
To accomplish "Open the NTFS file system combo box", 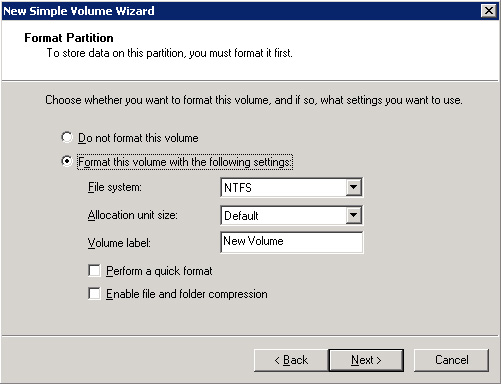I will click(x=292, y=187).
